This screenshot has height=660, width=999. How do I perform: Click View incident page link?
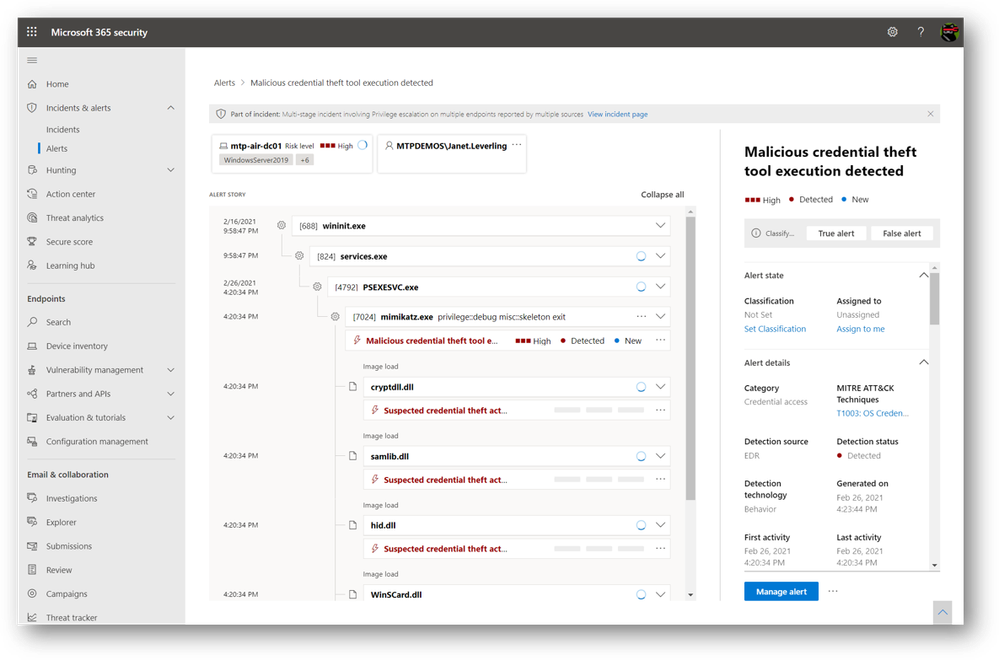click(617, 115)
